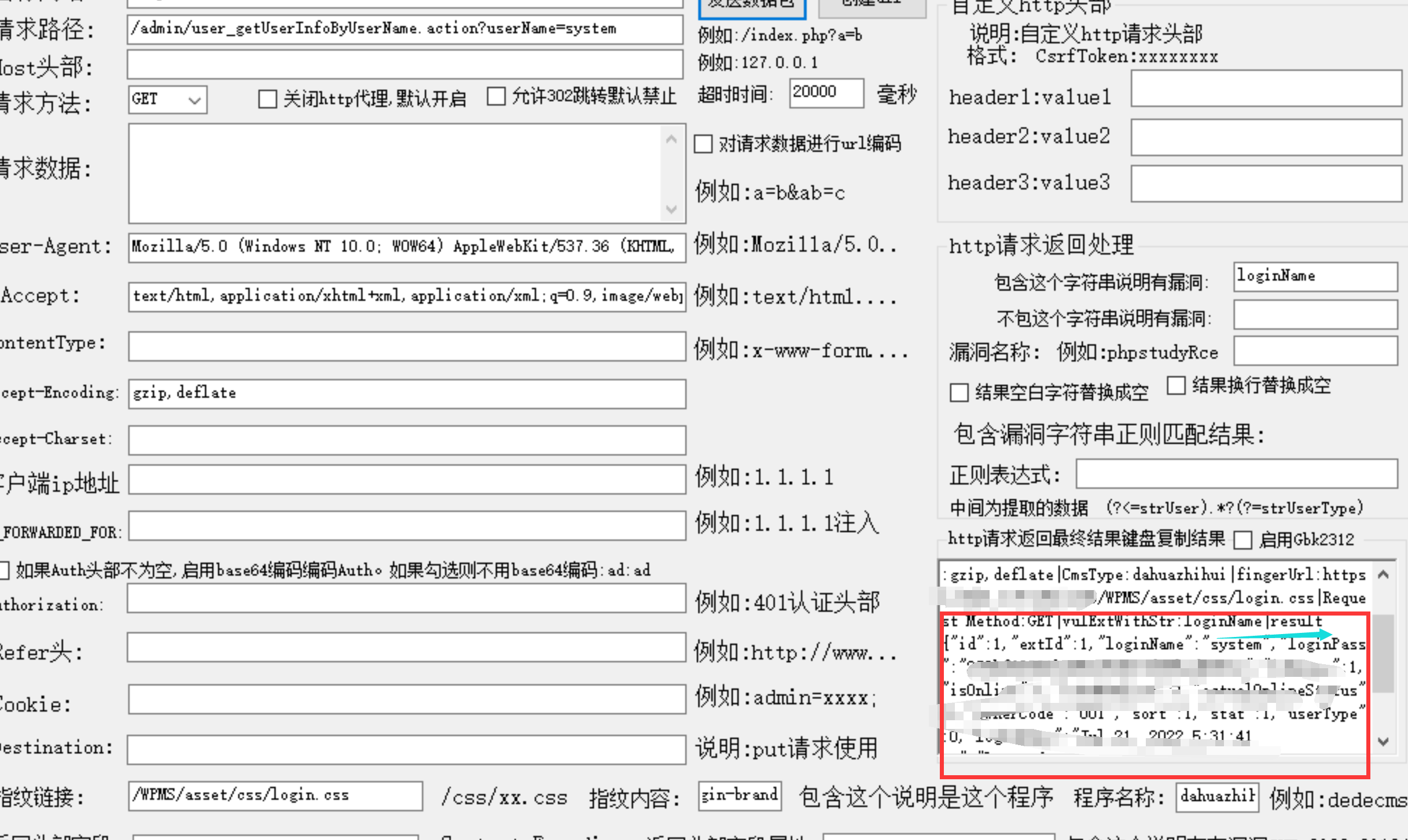
Task: Click the fingerprint content field gin-brand
Action: pyautogui.click(x=740, y=796)
